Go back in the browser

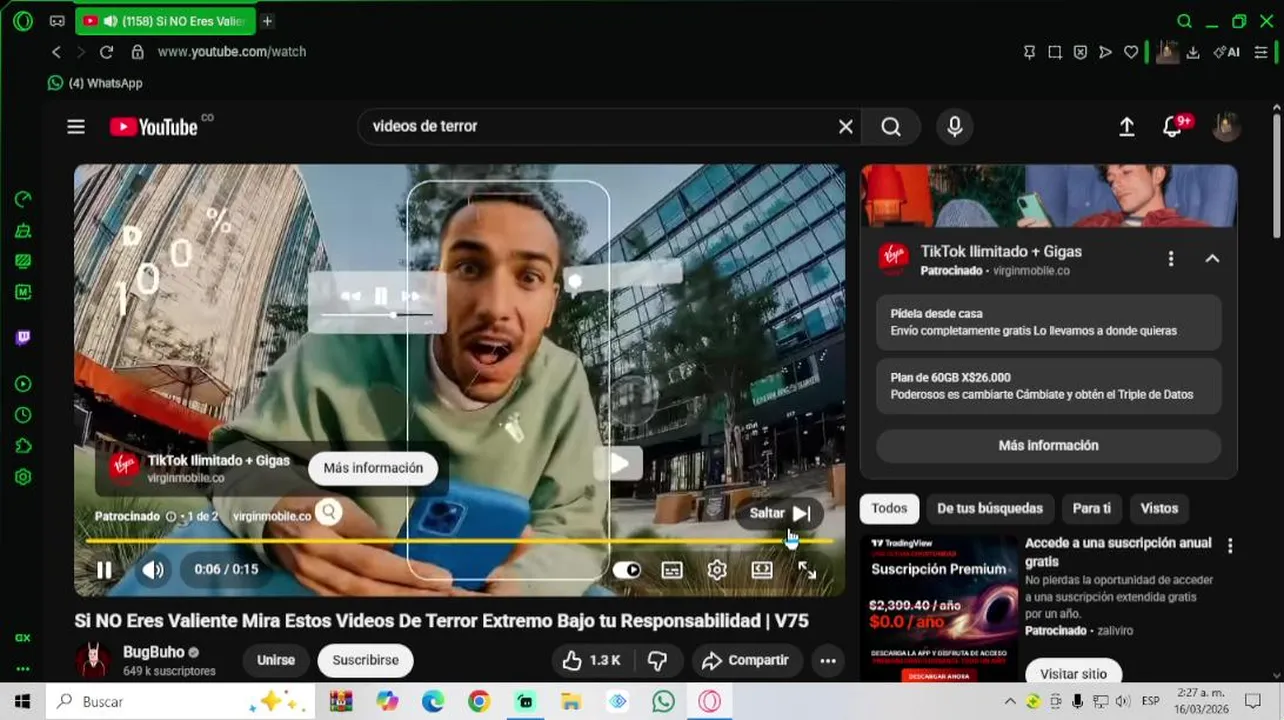[x=56, y=52]
